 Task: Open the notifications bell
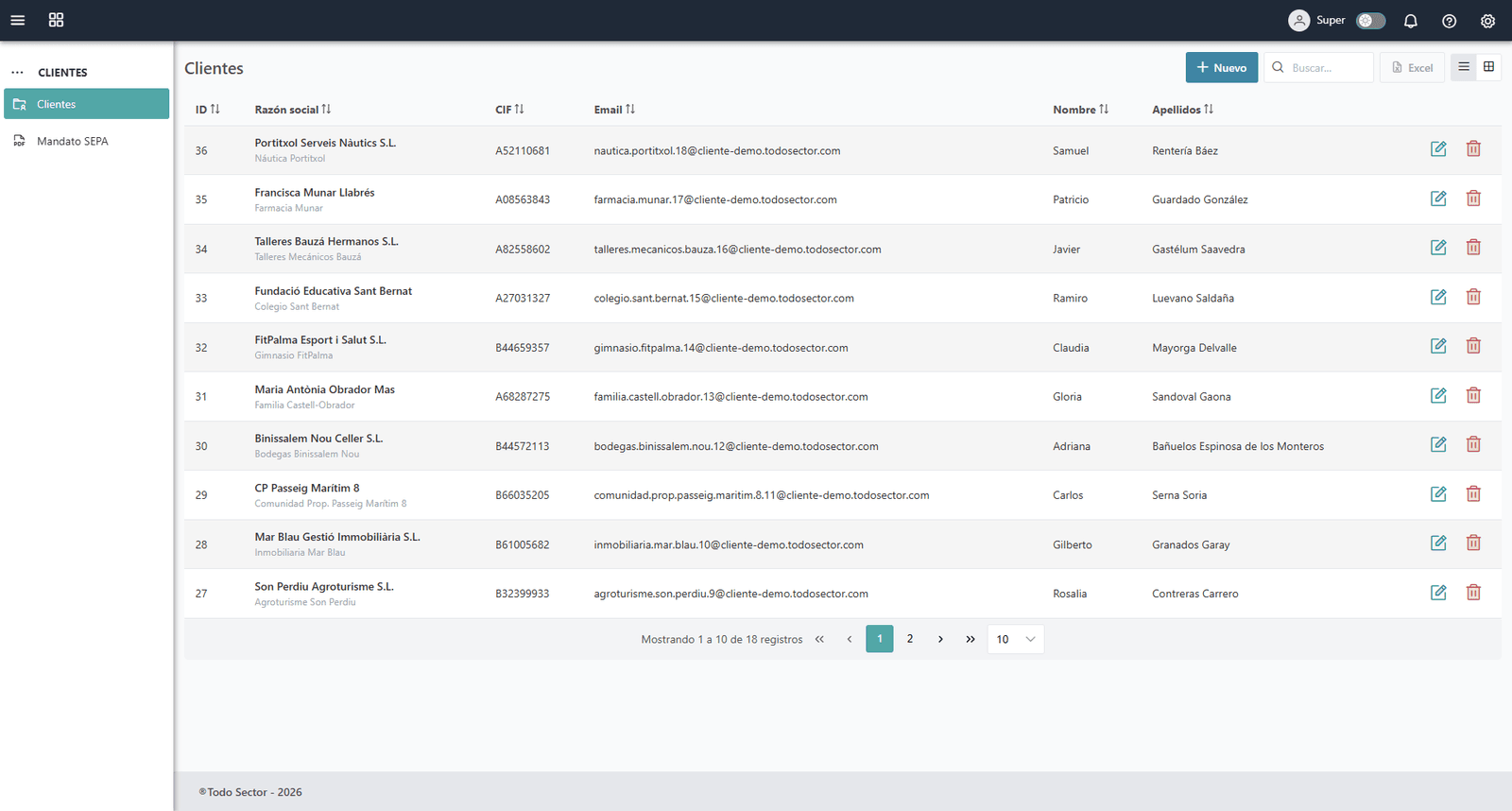(1410, 21)
